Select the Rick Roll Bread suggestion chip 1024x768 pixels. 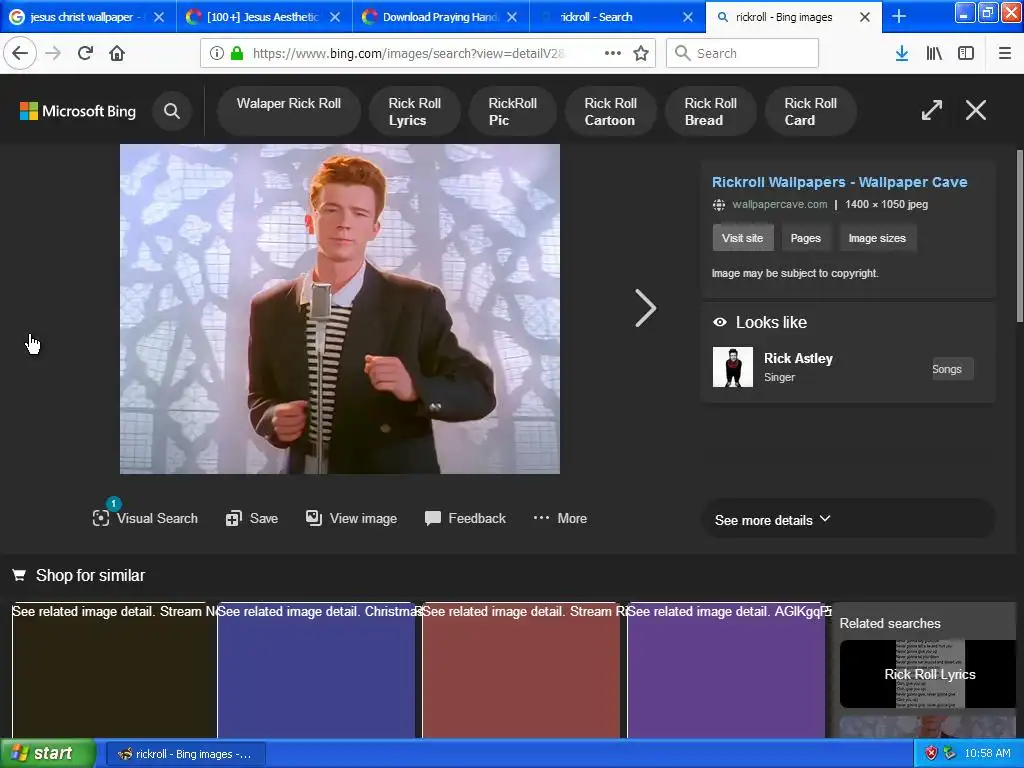[711, 111]
